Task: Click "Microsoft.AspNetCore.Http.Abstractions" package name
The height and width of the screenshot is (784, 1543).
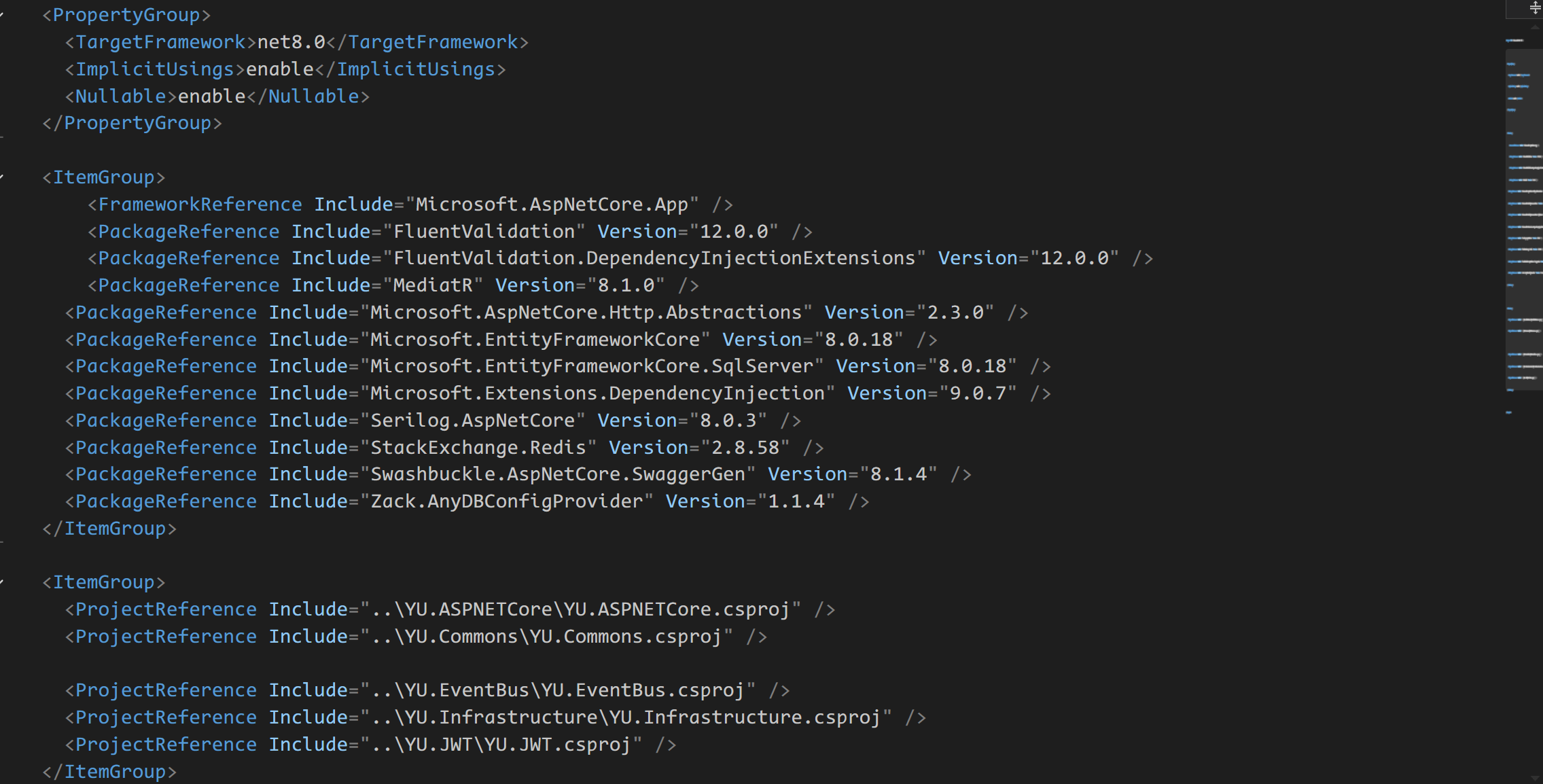Action: 586,313
